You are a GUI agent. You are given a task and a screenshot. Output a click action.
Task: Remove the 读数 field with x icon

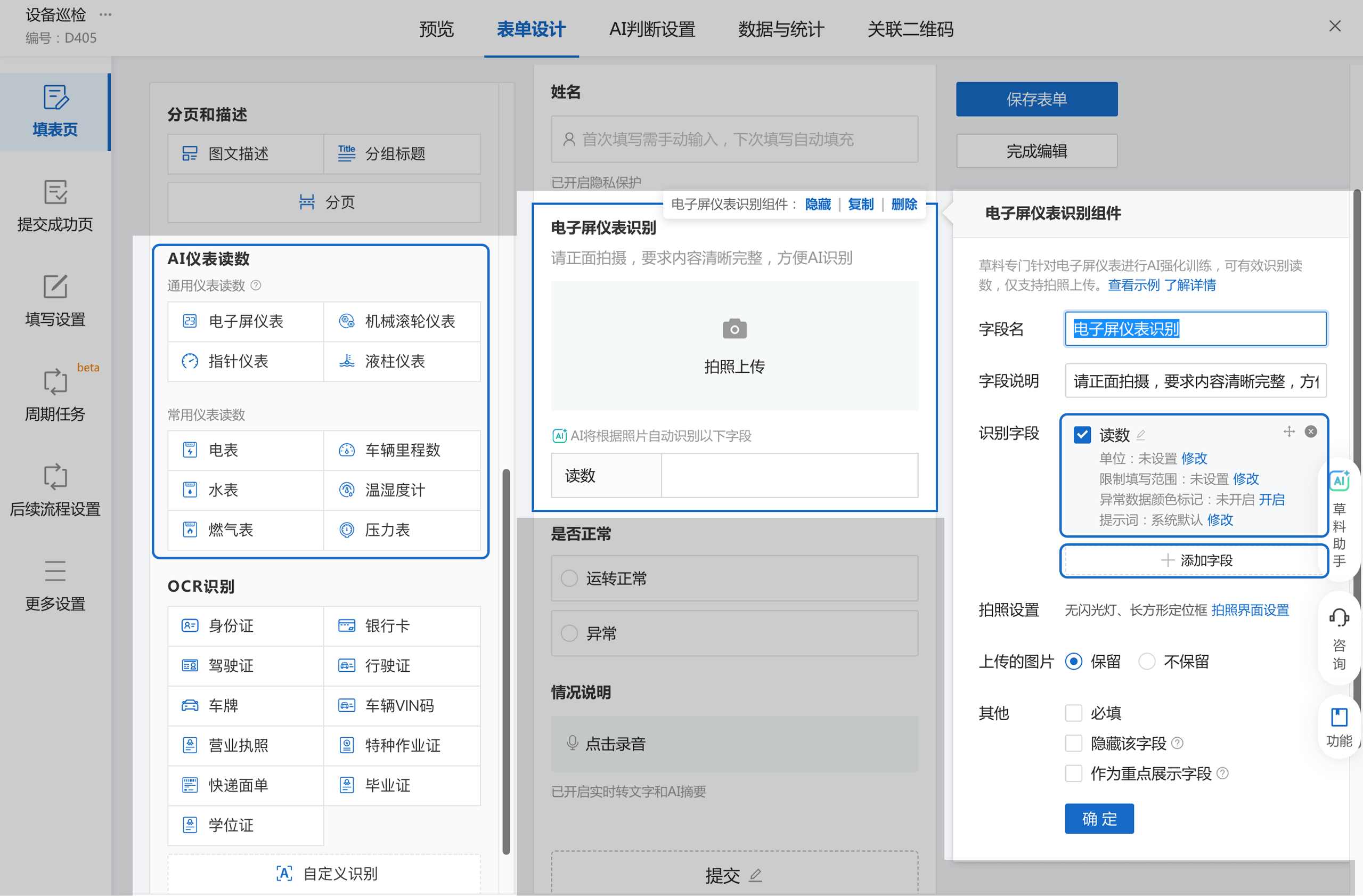(x=1310, y=431)
